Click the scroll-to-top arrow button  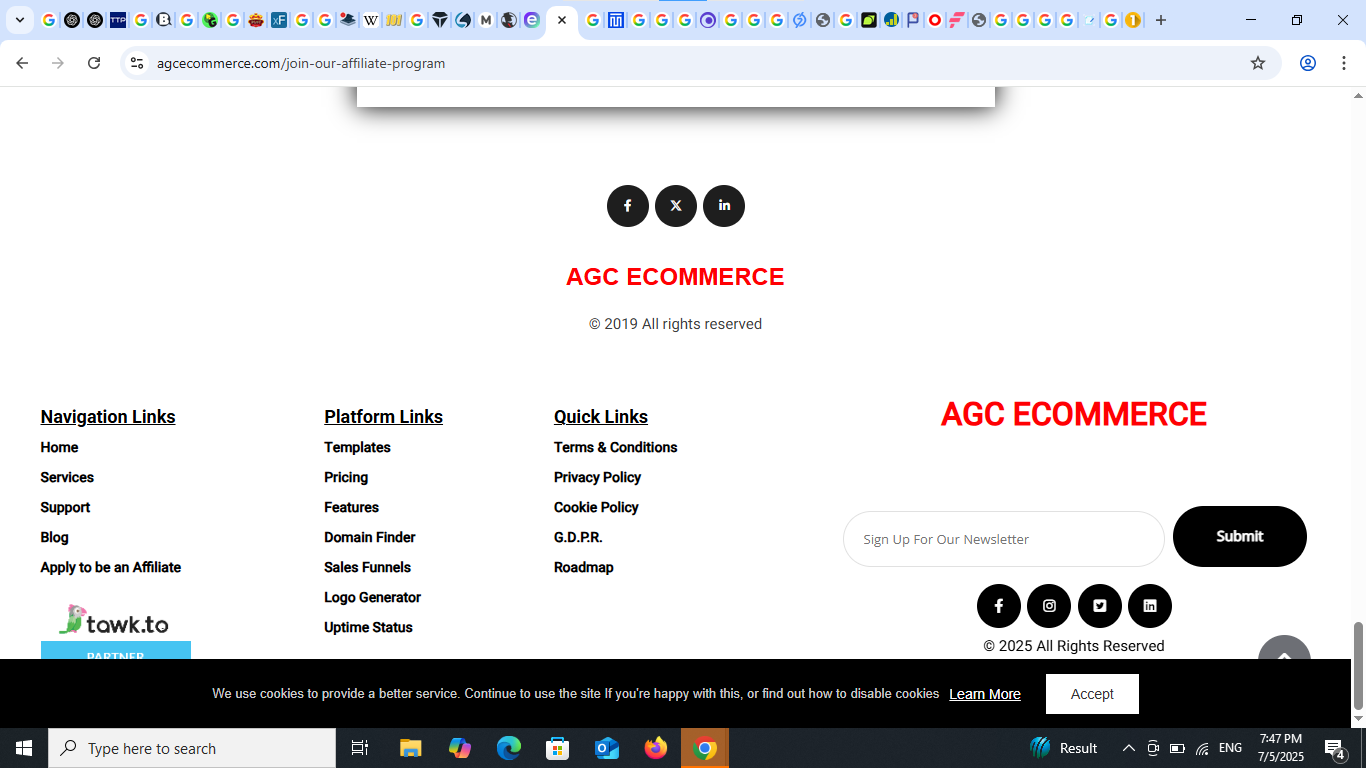coord(1284,648)
